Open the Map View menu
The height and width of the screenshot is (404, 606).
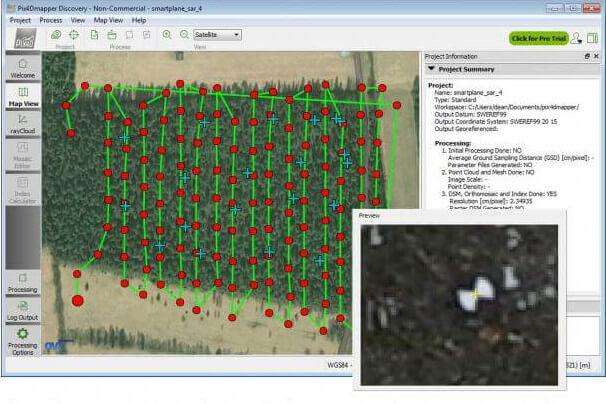coord(108,20)
